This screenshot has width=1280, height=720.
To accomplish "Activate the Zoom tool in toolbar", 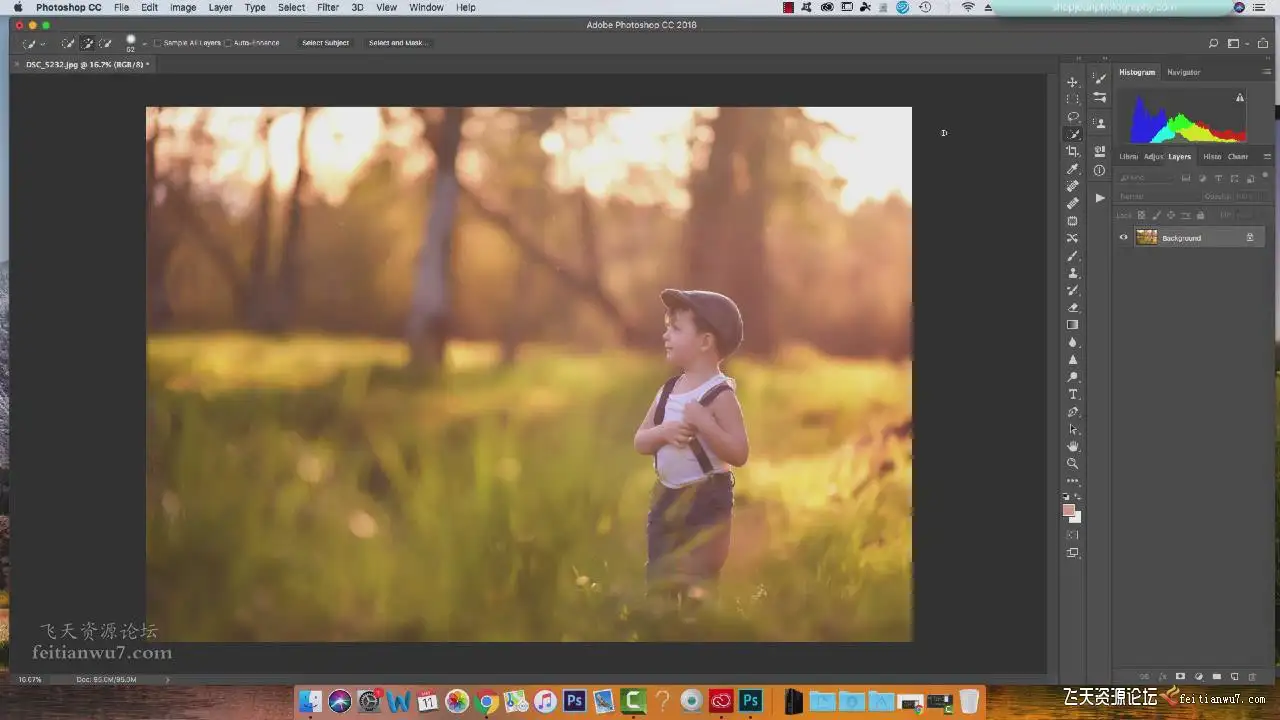I will [x=1073, y=463].
